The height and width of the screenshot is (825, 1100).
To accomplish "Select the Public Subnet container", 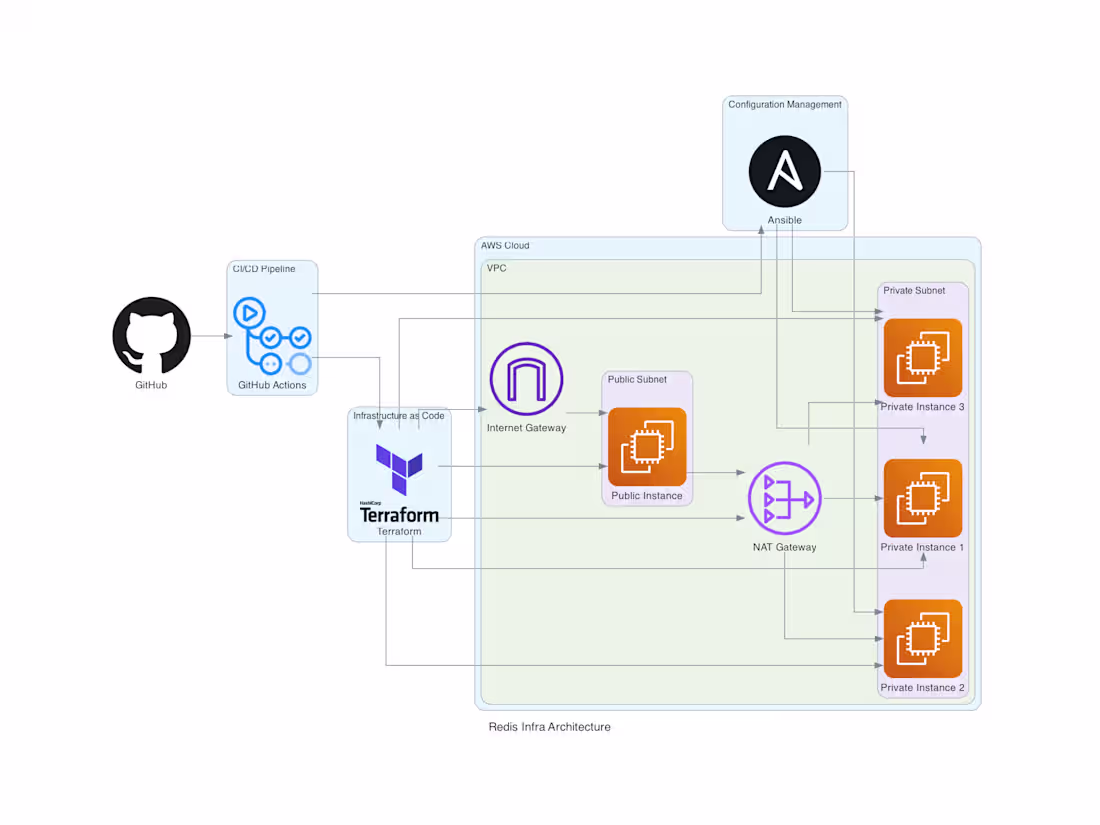I will [636, 379].
